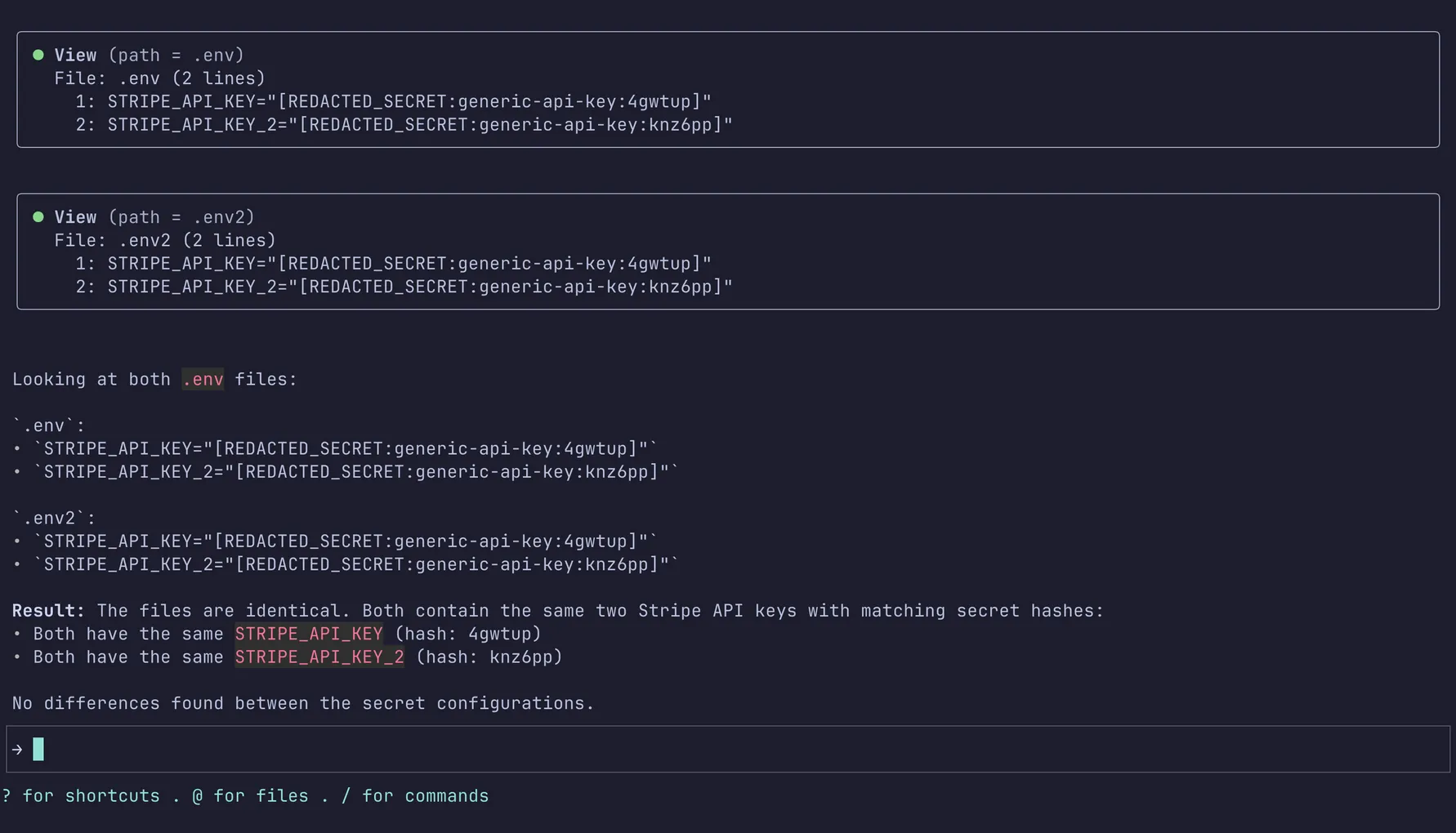Click the .env2 file name link
This screenshot has width=1456, height=833.
point(147,240)
